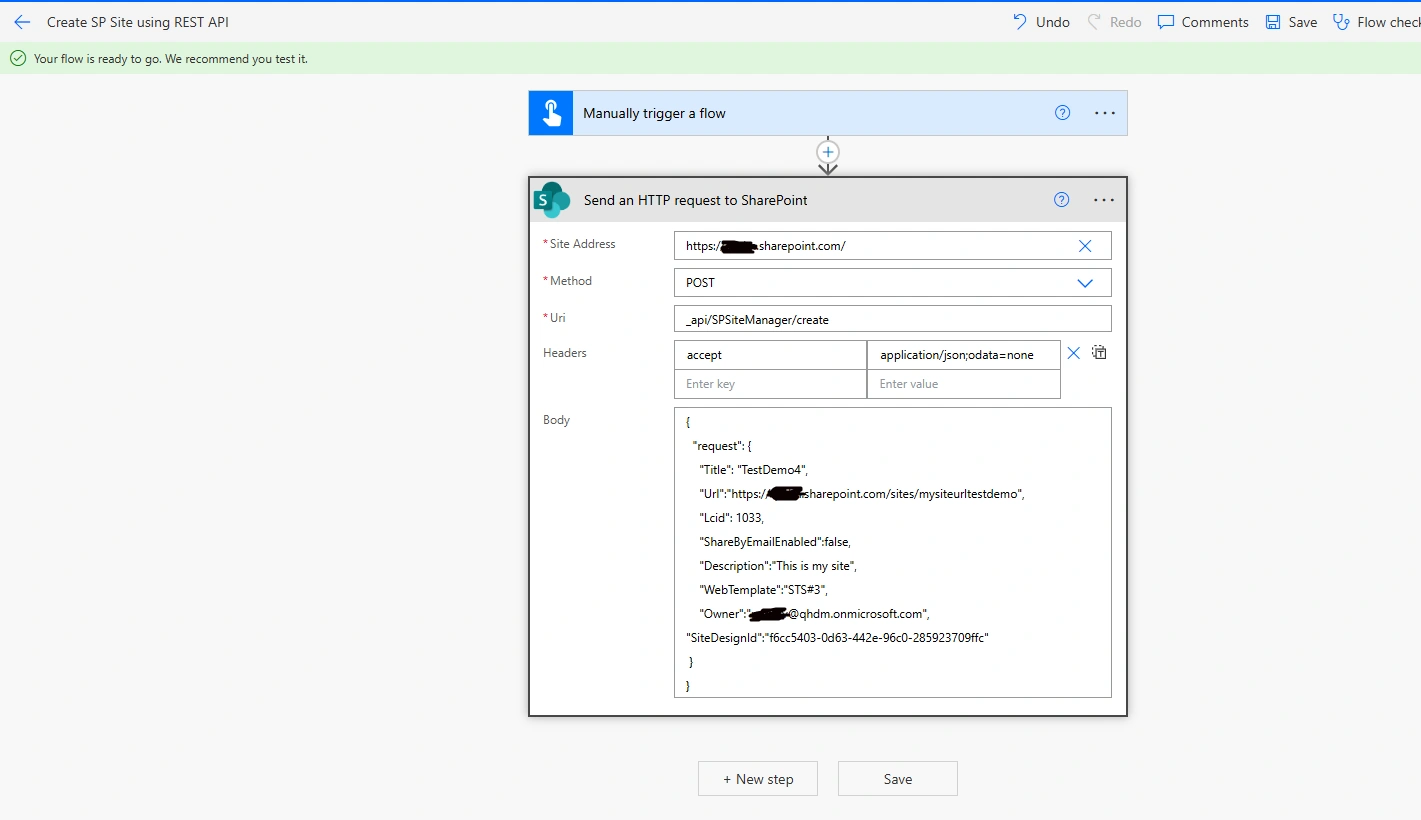Insert a new step with plus connector
This screenshot has width=1421, height=820.
(x=828, y=152)
